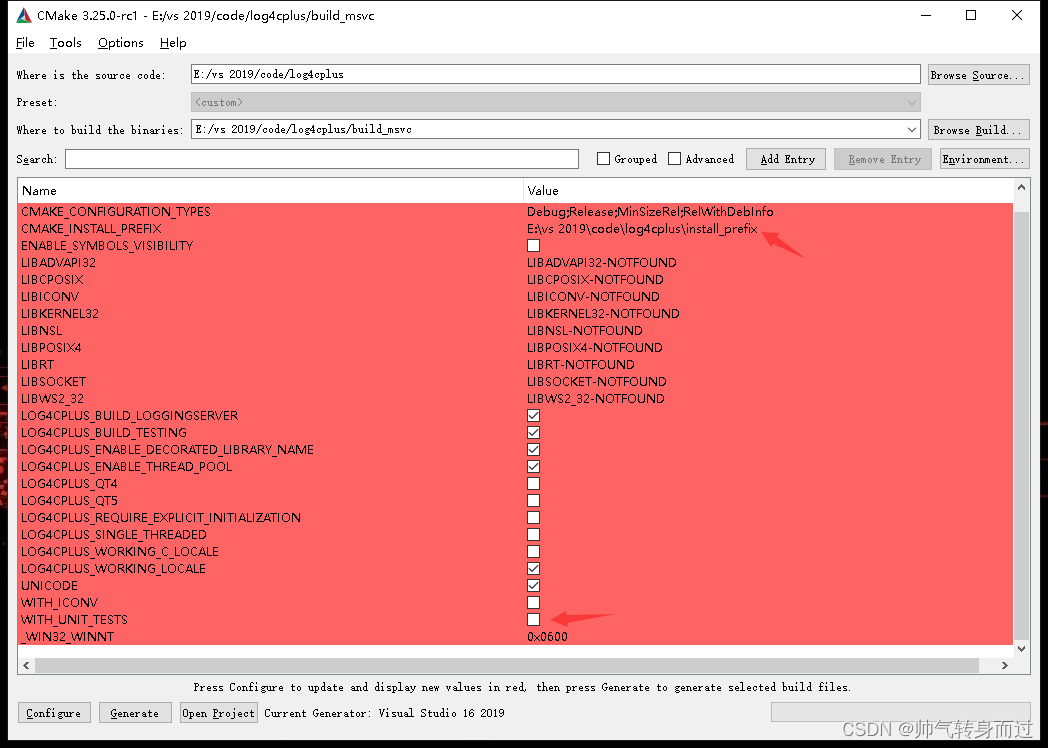1048x748 pixels.
Task: Click the Browse Source button
Action: (x=978, y=75)
